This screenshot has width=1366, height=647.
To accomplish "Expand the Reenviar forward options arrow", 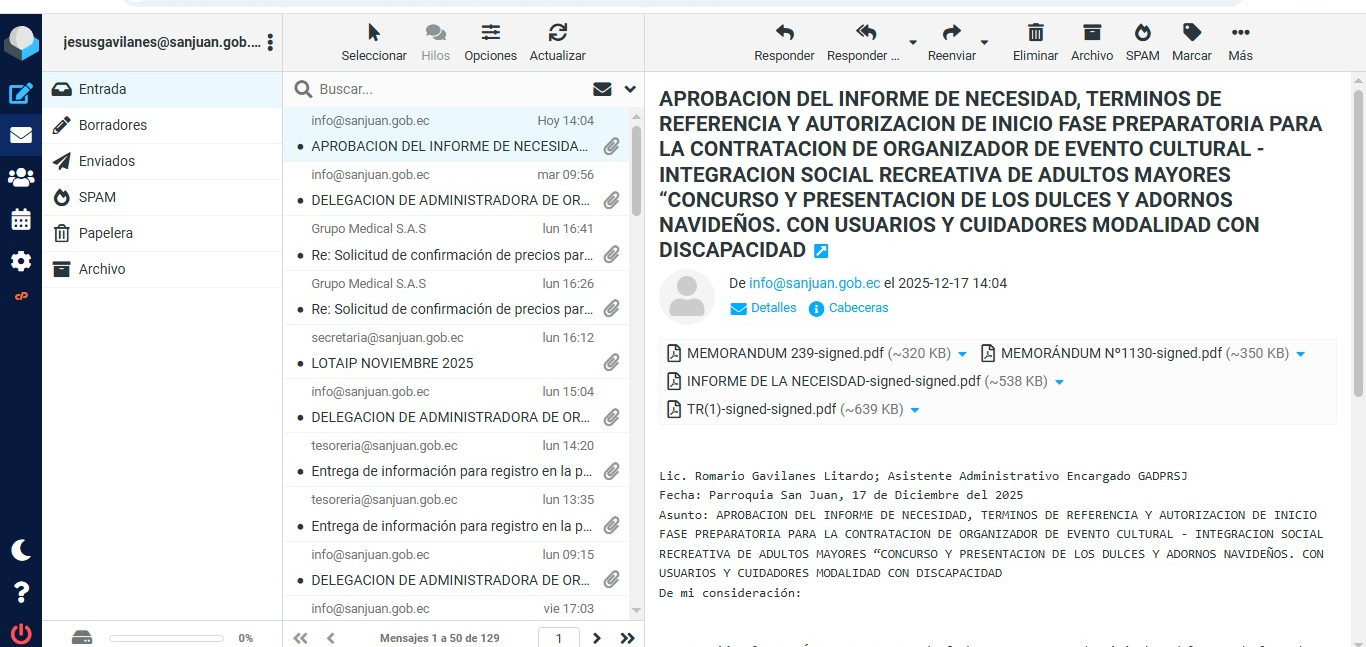I will pos(985,43).
